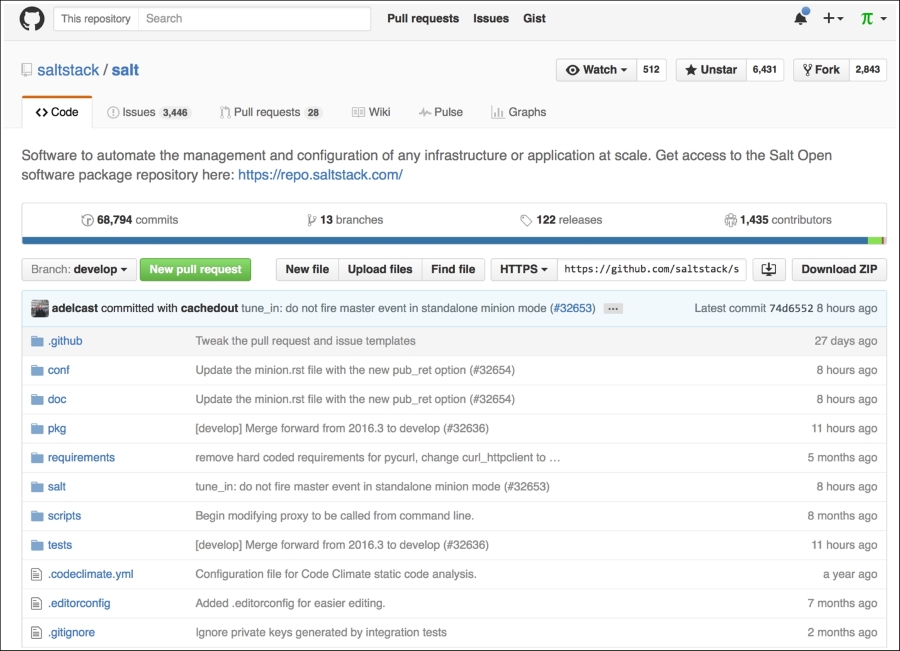Image resolution: width=900 pixels, height=651 pixels.
Task: Open the .editorconfig file
Action: pyautogui.click(x=79, y=603)
